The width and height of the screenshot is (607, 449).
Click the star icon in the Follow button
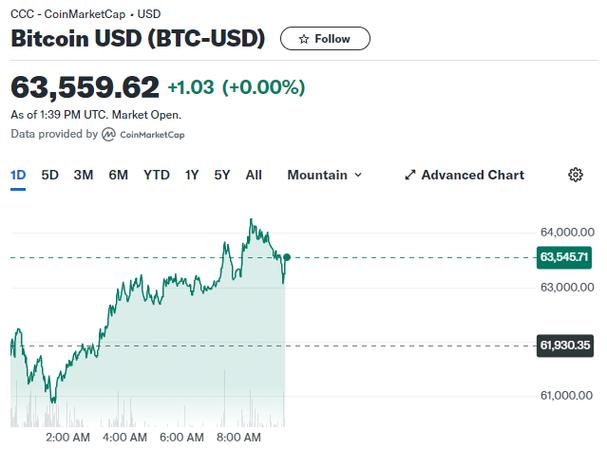[x=302, y=39]
